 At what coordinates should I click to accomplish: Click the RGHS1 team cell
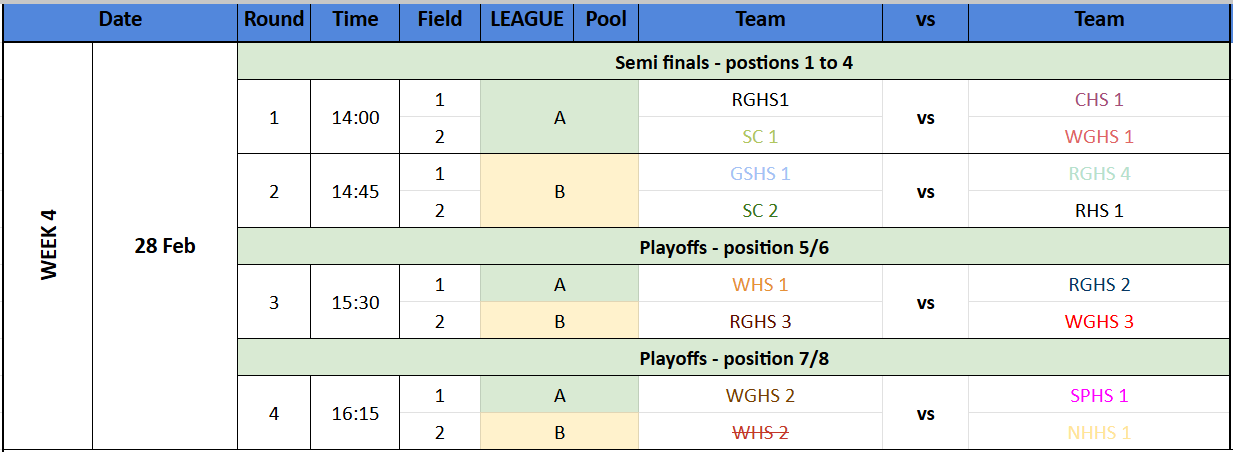tap(760, 99)
